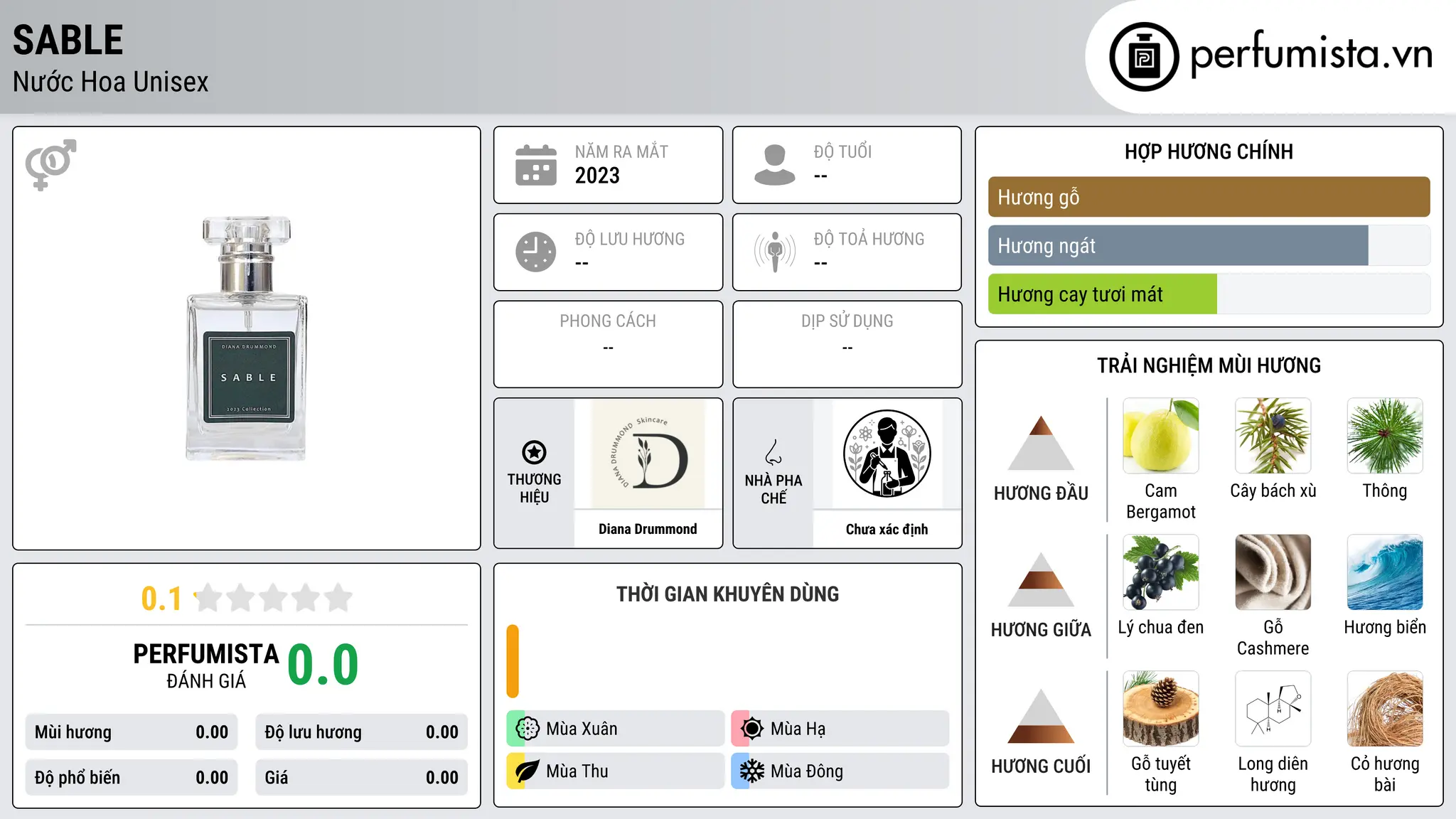The image size is (1456, 819).
Task: Click the Diana Drummond brand logo
Action: coord(648,454)
